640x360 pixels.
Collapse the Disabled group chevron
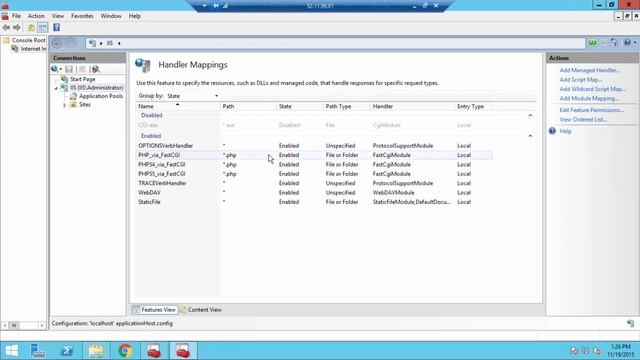tap(530, 116)
